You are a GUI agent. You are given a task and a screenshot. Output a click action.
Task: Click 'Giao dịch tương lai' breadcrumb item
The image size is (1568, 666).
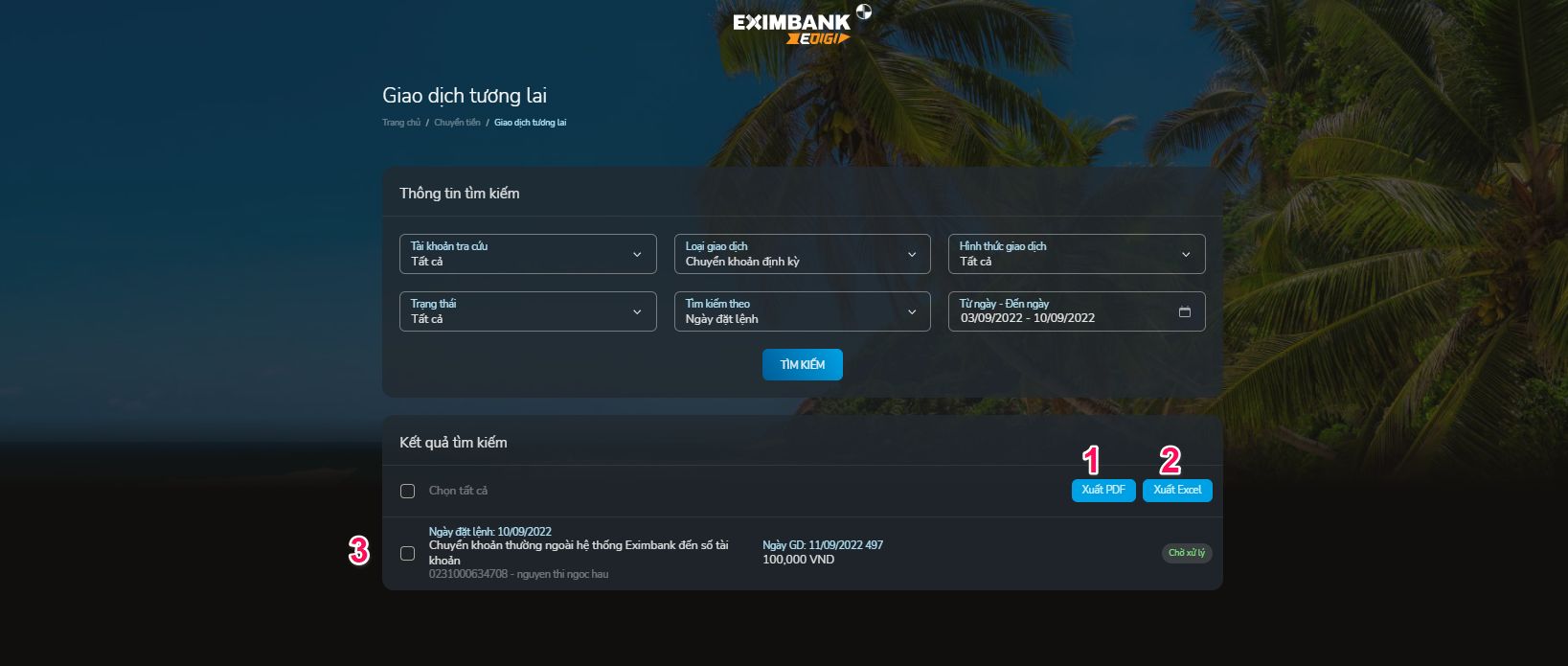click(530, 123)
